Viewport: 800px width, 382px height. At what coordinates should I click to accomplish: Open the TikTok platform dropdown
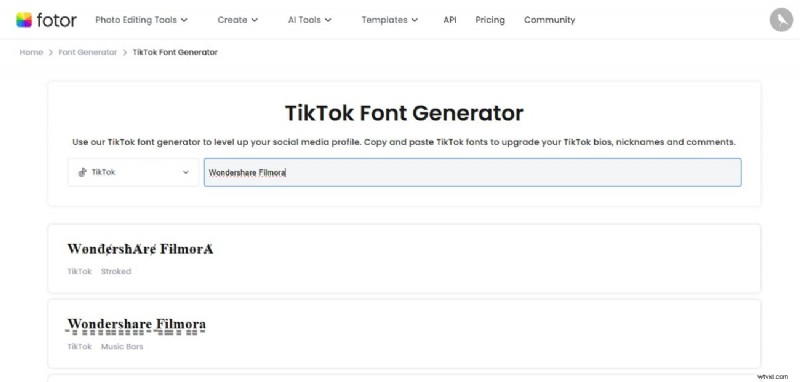(x=133, y=172)
